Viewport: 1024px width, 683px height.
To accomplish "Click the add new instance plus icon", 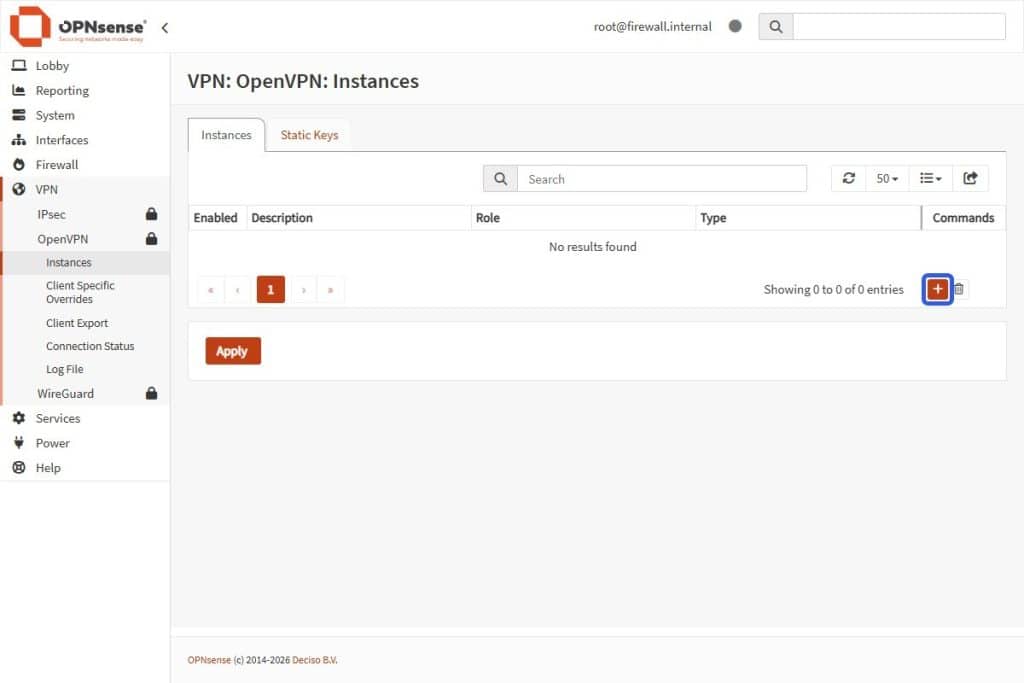I will click(937, 289).
